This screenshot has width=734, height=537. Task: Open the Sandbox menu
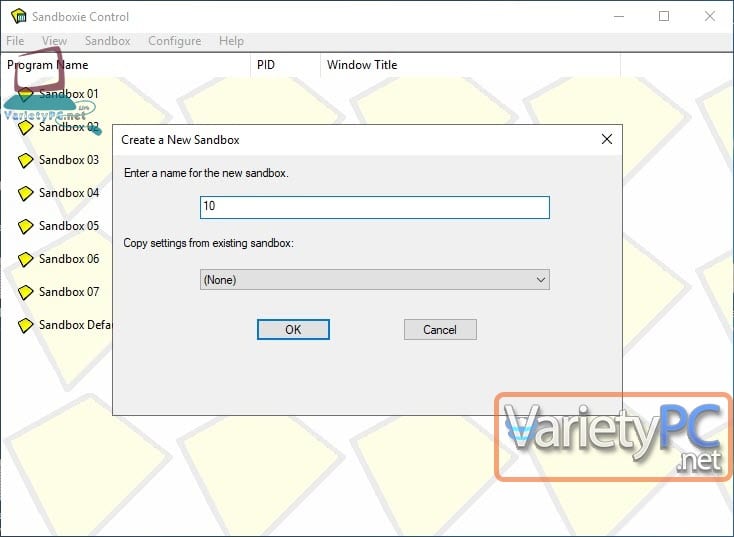108,41
